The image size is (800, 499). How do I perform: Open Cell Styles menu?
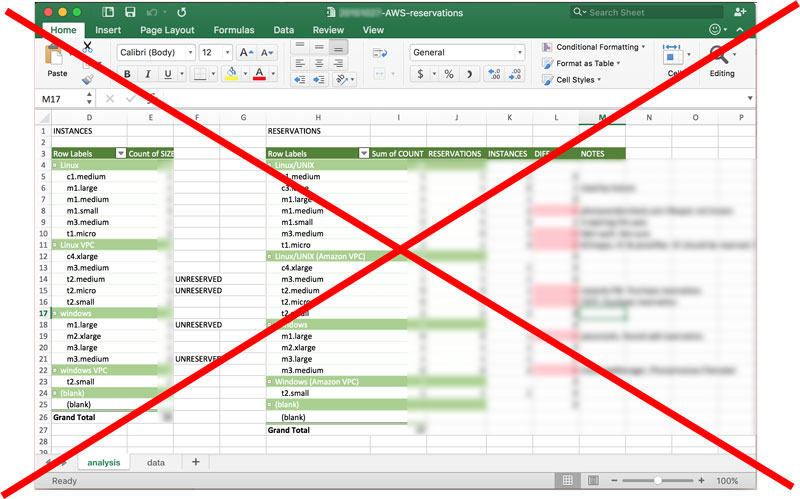[x=571, y=80]
